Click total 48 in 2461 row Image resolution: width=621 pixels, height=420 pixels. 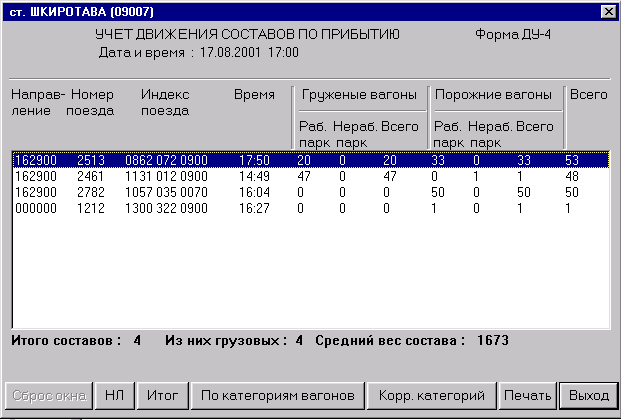click(572, 176)
